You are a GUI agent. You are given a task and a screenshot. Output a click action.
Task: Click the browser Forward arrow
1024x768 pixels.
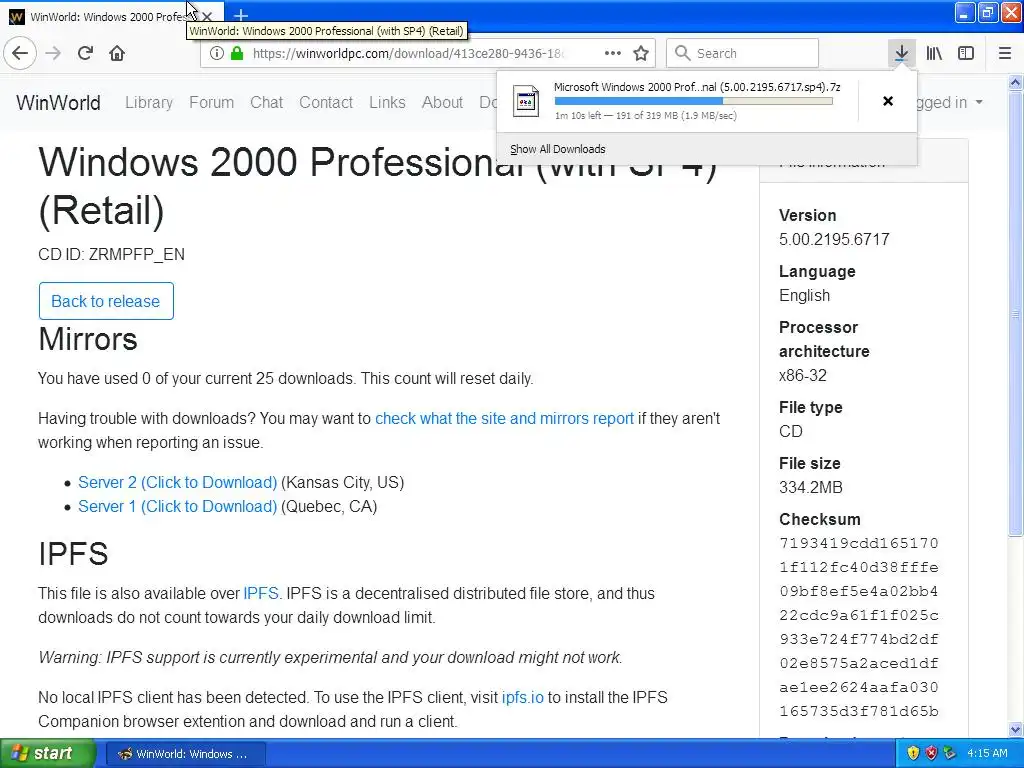click(x=53, y=53)
